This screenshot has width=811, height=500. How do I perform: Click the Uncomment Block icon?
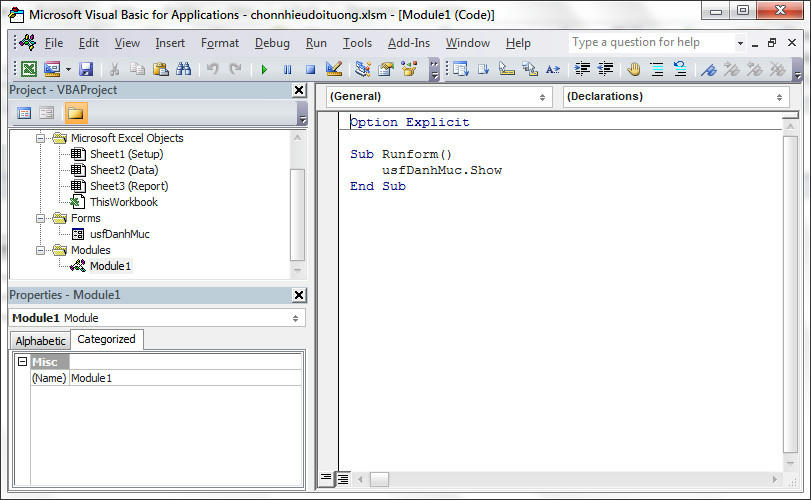680,69
